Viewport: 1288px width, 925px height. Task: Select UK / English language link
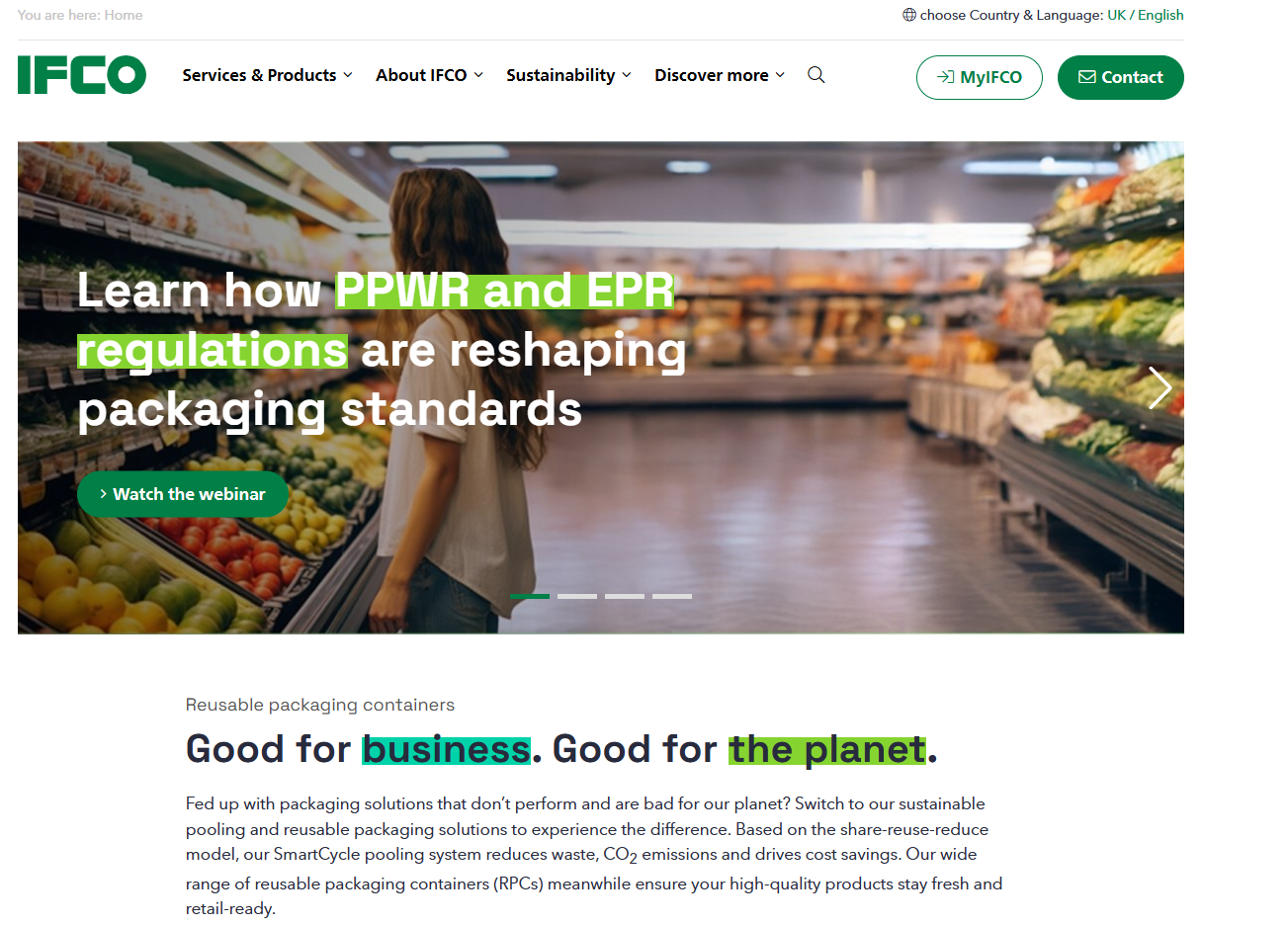[1146, 15]
